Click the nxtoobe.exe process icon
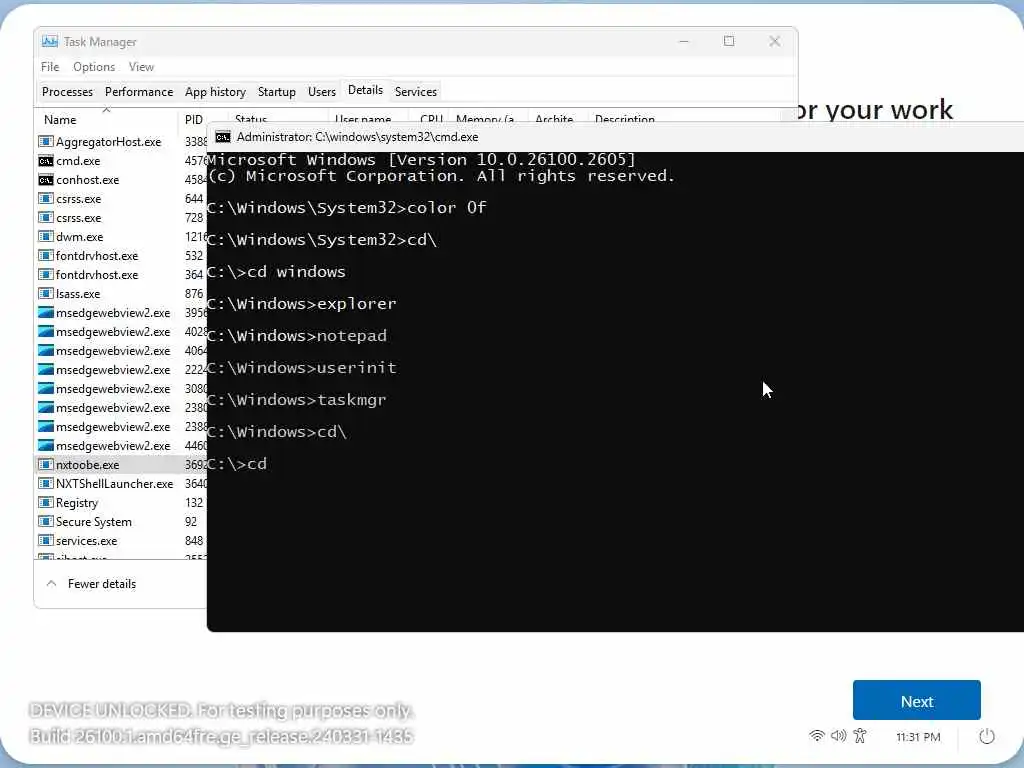 (x=46, y=465)
